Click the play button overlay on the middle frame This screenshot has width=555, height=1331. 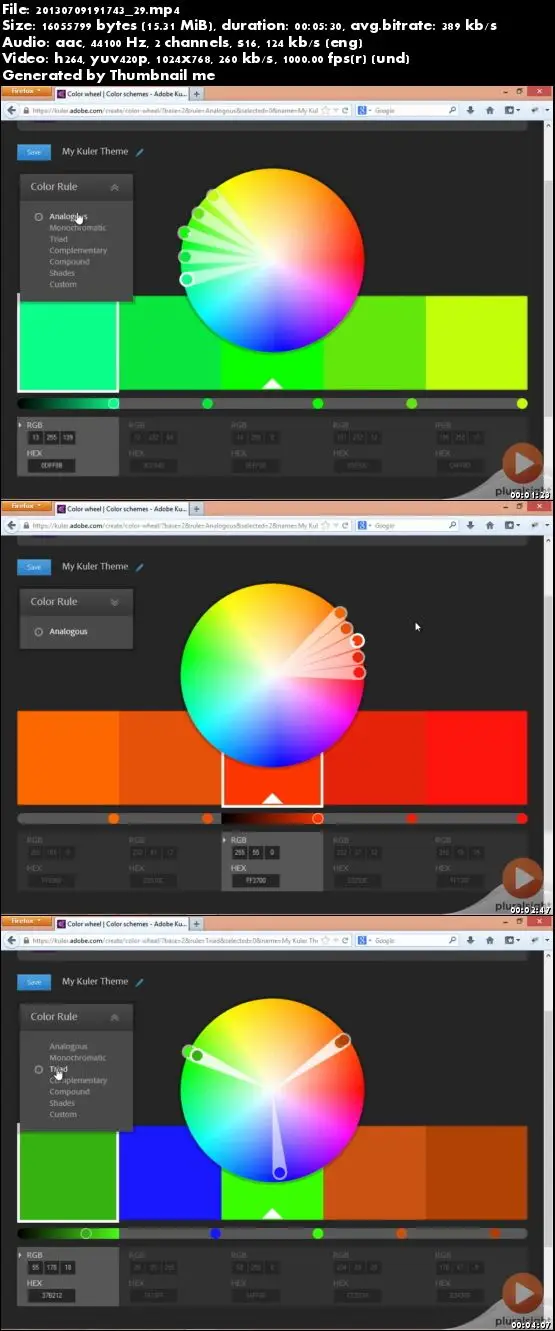pyautogui.click(x=522, y=879)
